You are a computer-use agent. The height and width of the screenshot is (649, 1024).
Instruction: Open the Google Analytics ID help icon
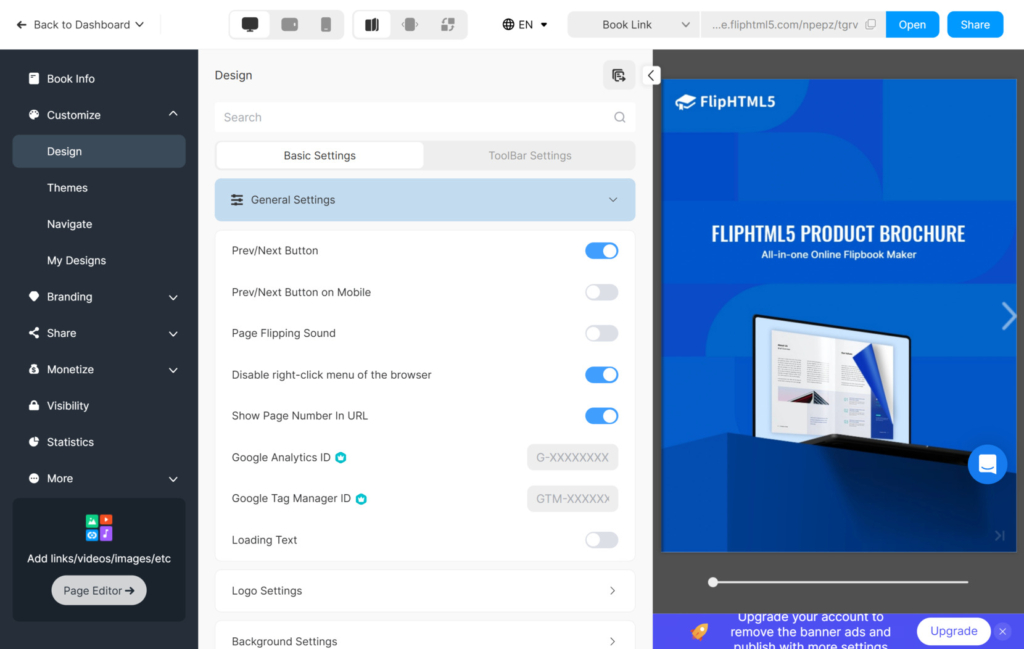[341, 457]
